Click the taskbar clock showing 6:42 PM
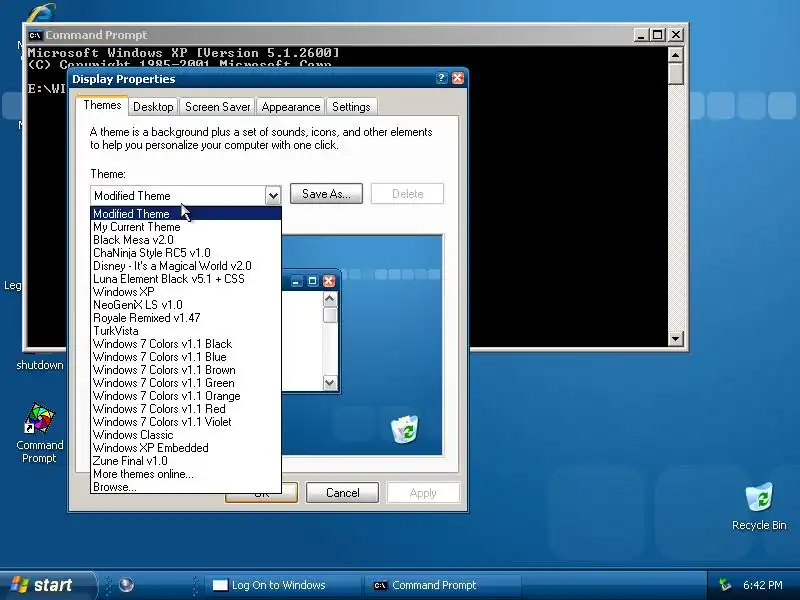Image resolution: width=800 pixels, height=600 pixels. [762, 585]
